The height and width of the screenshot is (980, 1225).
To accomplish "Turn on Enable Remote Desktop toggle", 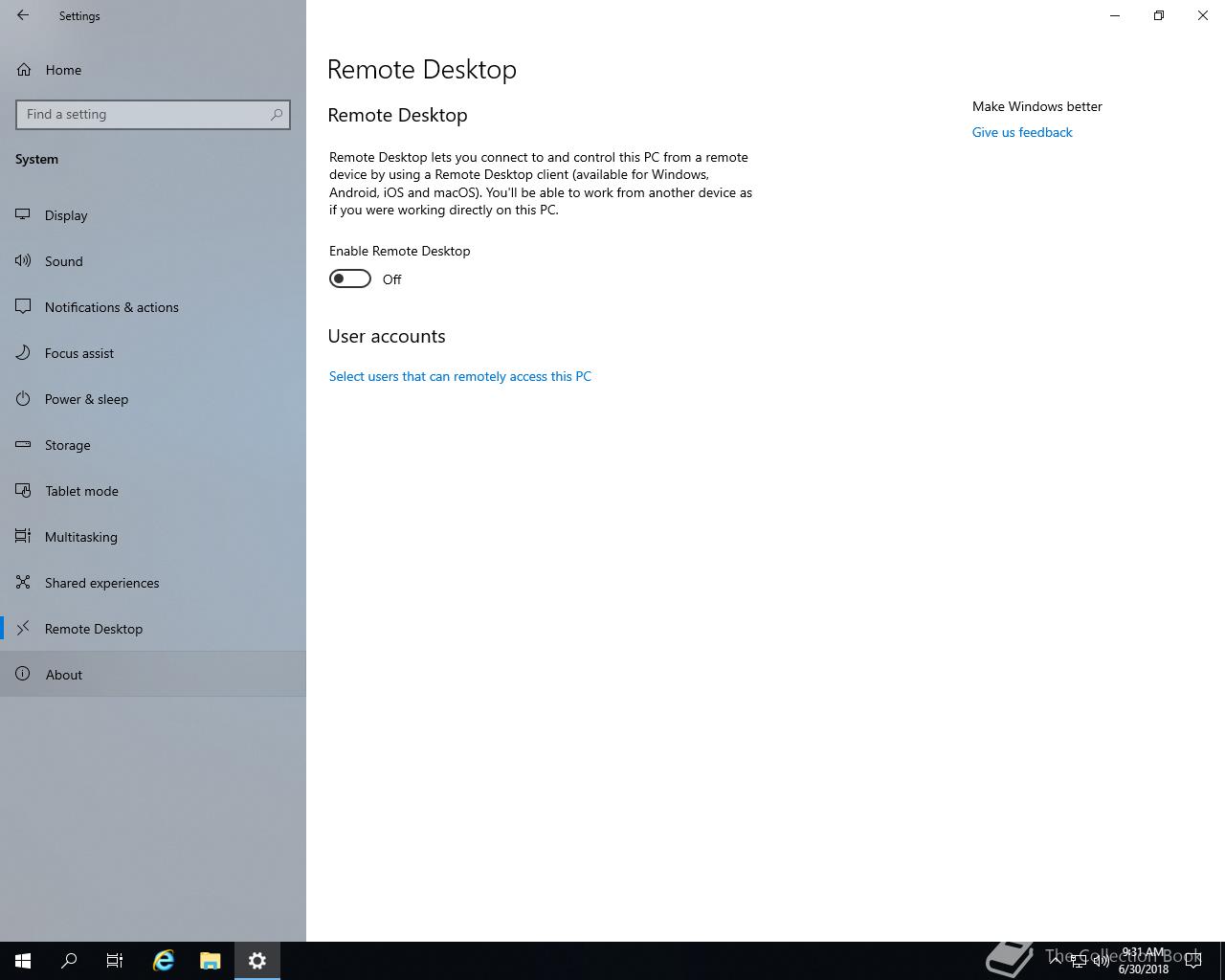I will coord(350,278).
